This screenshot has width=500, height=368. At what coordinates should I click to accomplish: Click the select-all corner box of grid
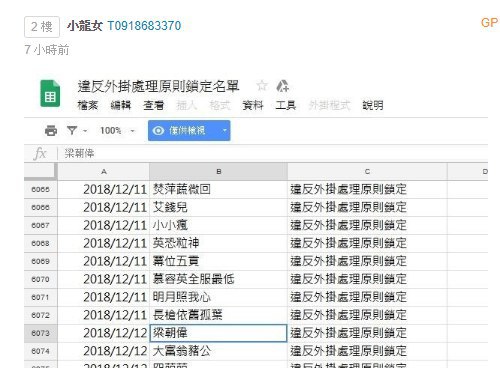[x=40, y=172]
